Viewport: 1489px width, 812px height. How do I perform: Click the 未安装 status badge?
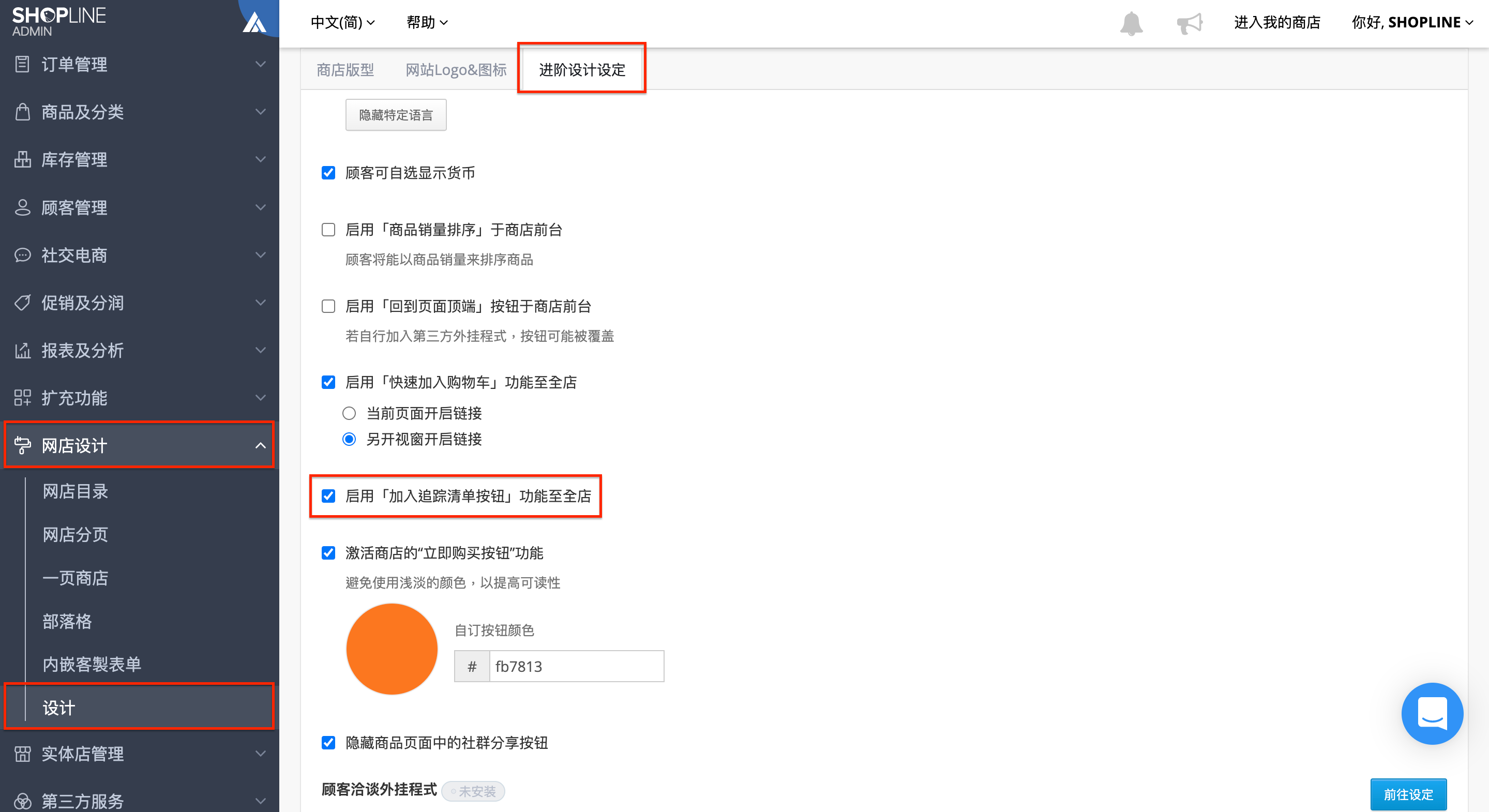pyautogui.click(x=473, y=791)
